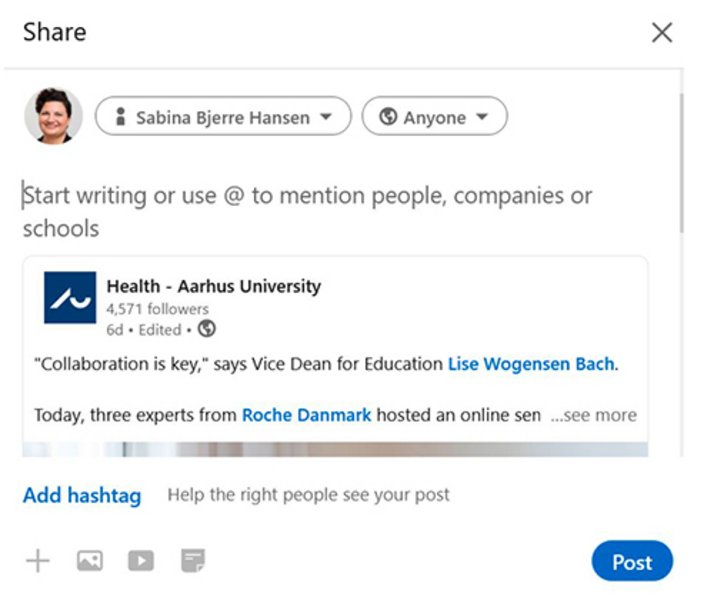This screenshot has height=600, width=714.
Task: Expand the post with see more
Action: tap(593, 415)
